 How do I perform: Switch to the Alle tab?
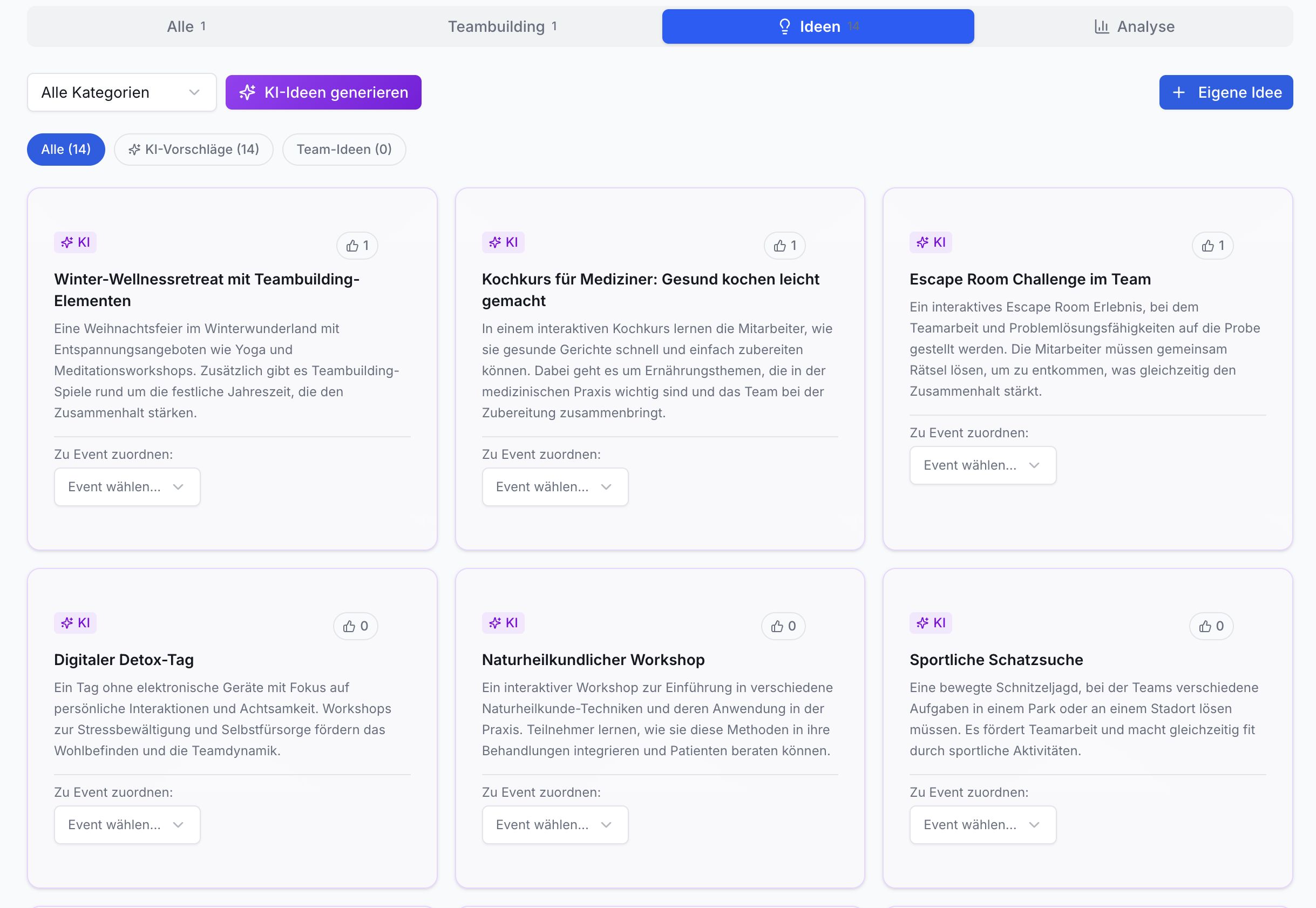(x=187, y=27)
